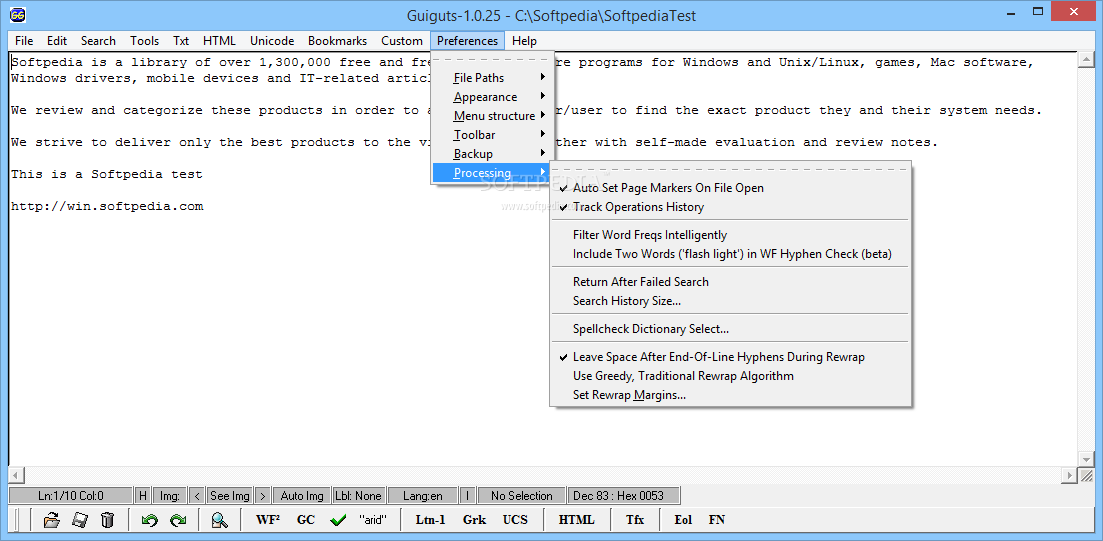Screen dimensions: 1103x541
Task: Open the Unicode menu
Action: click(272, 41)
